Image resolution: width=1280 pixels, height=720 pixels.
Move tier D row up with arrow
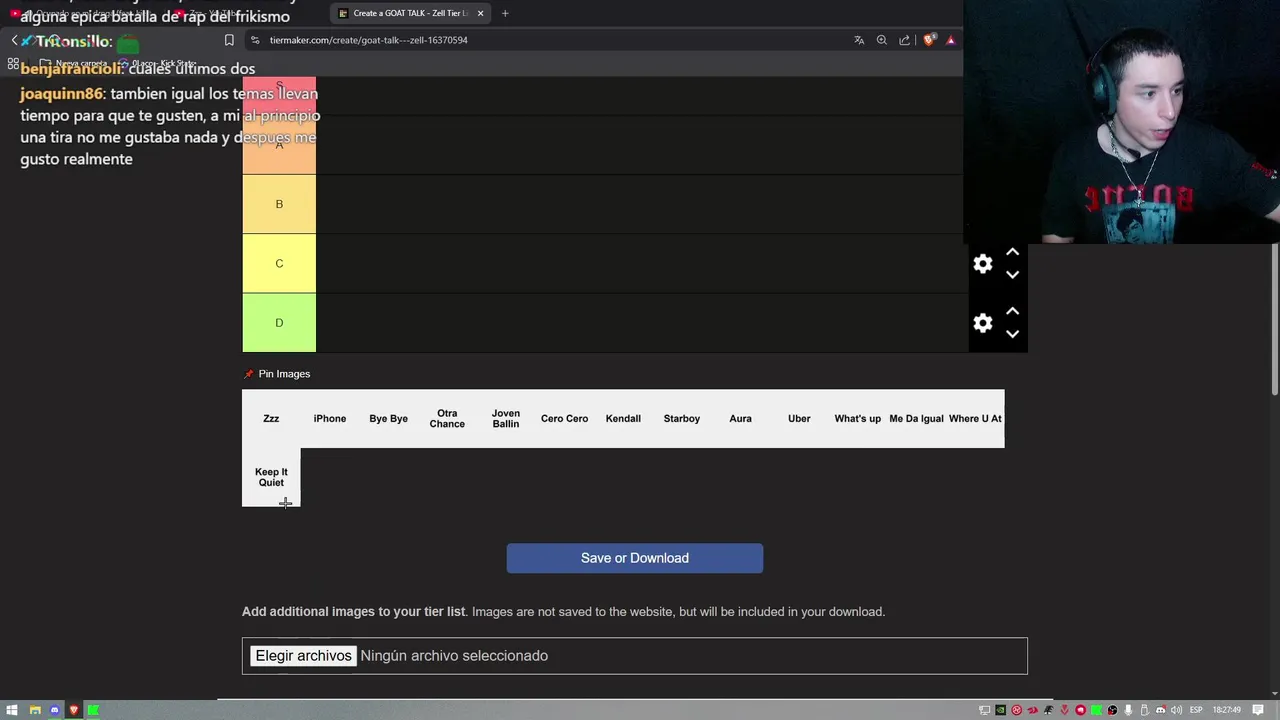click(1012, 311)
